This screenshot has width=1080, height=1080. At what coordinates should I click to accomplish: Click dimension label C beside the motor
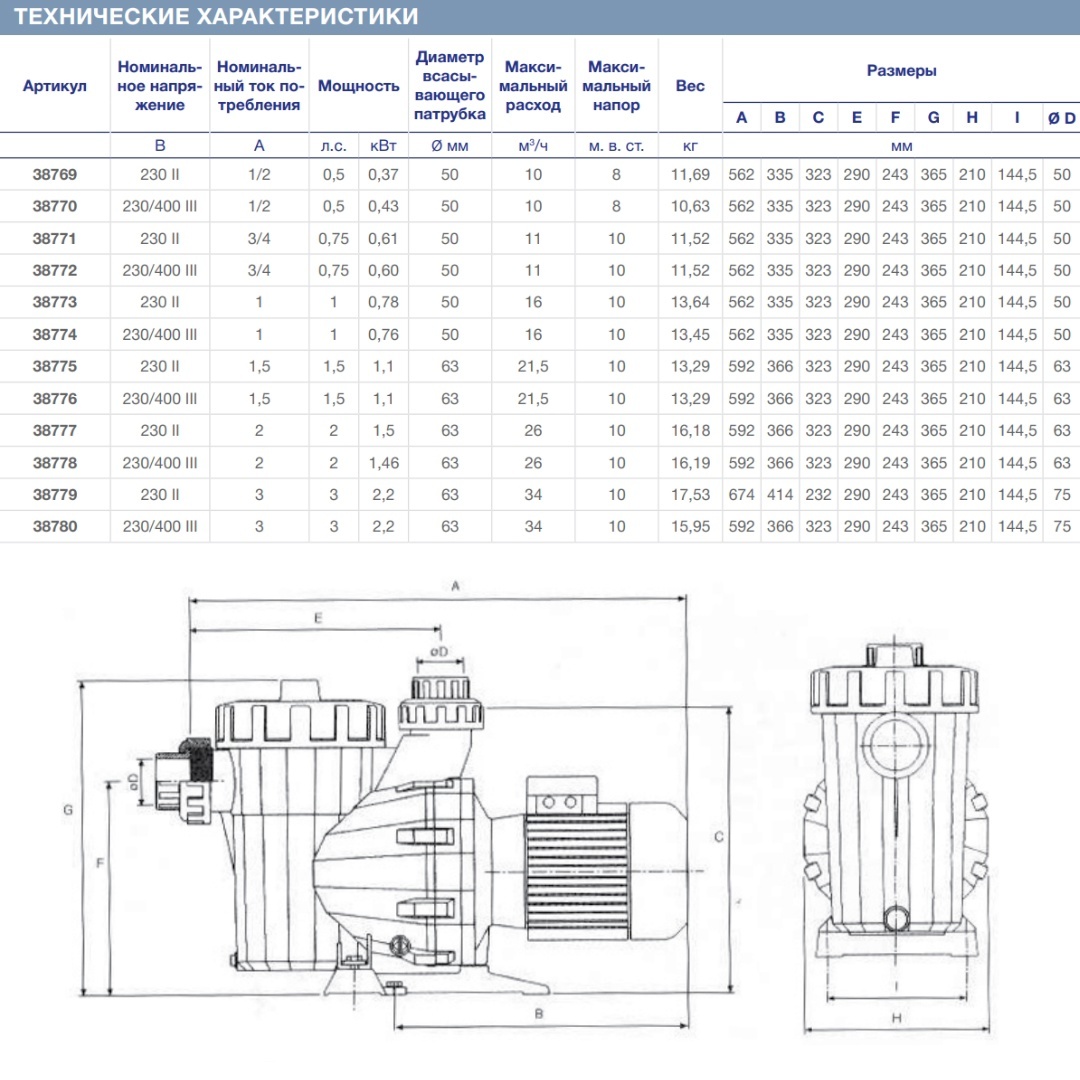pyautogui.click(x=718, y=836)
